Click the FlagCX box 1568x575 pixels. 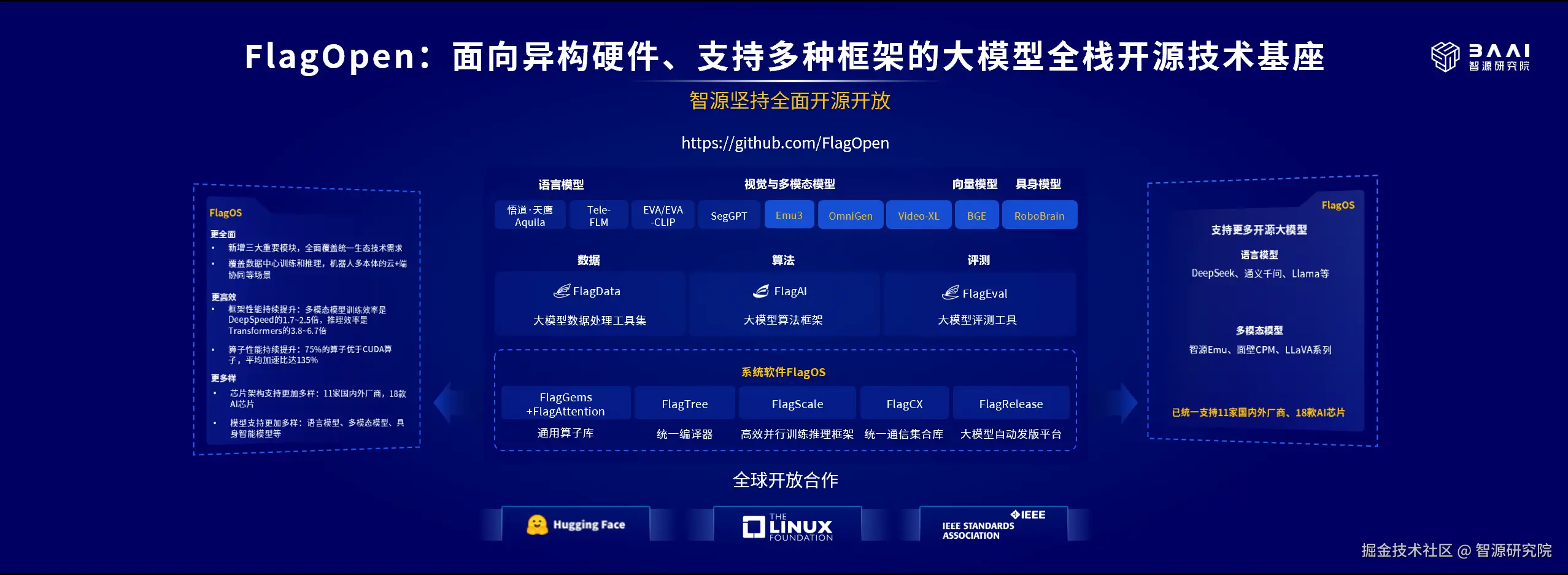click(905, 404)
